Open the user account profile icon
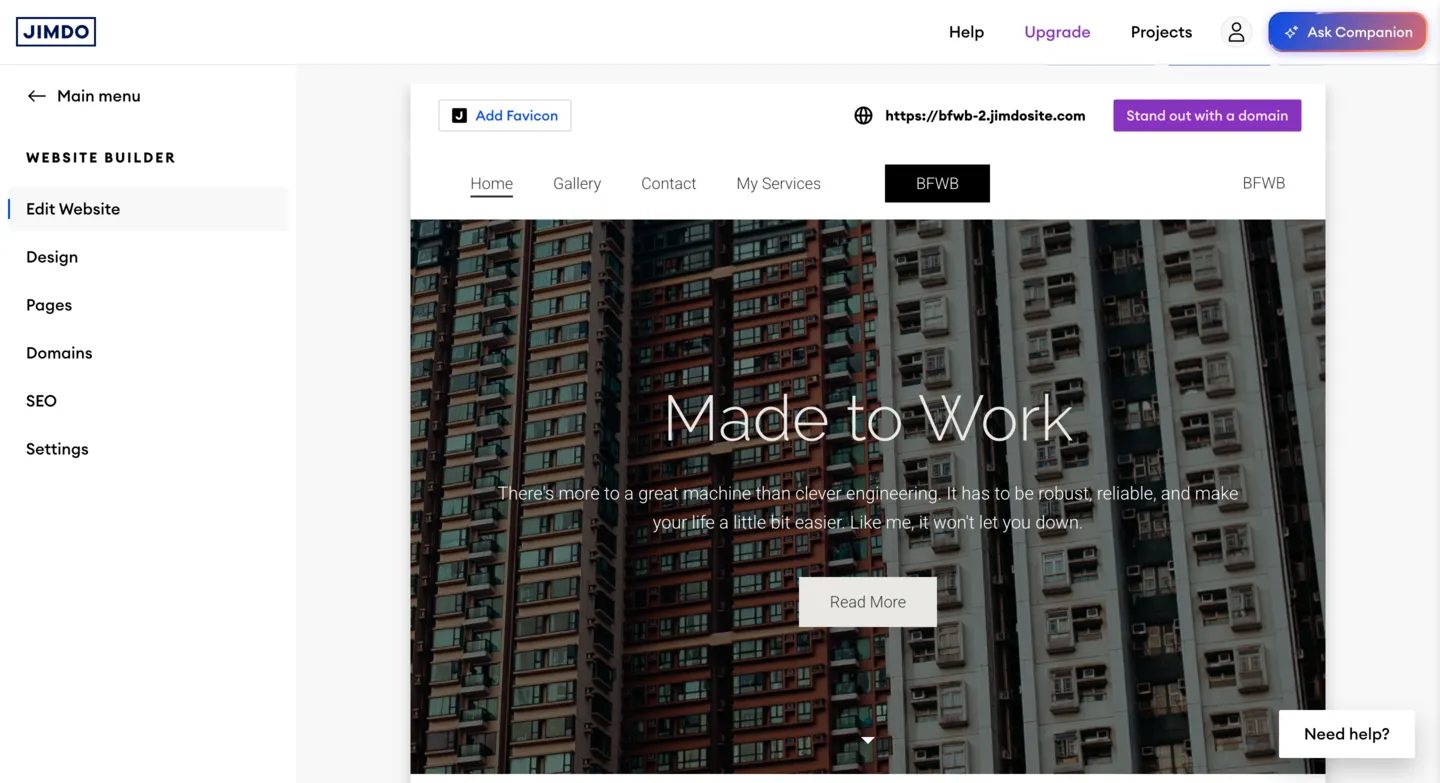 1236,32
